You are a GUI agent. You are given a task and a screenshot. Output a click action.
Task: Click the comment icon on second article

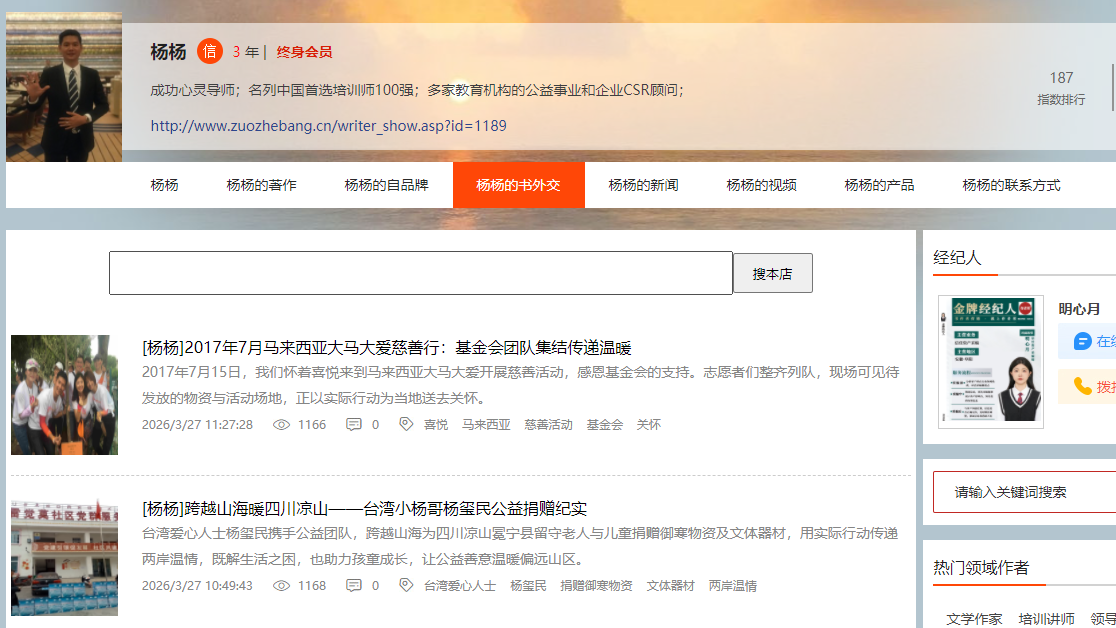[x=354, y=586]
